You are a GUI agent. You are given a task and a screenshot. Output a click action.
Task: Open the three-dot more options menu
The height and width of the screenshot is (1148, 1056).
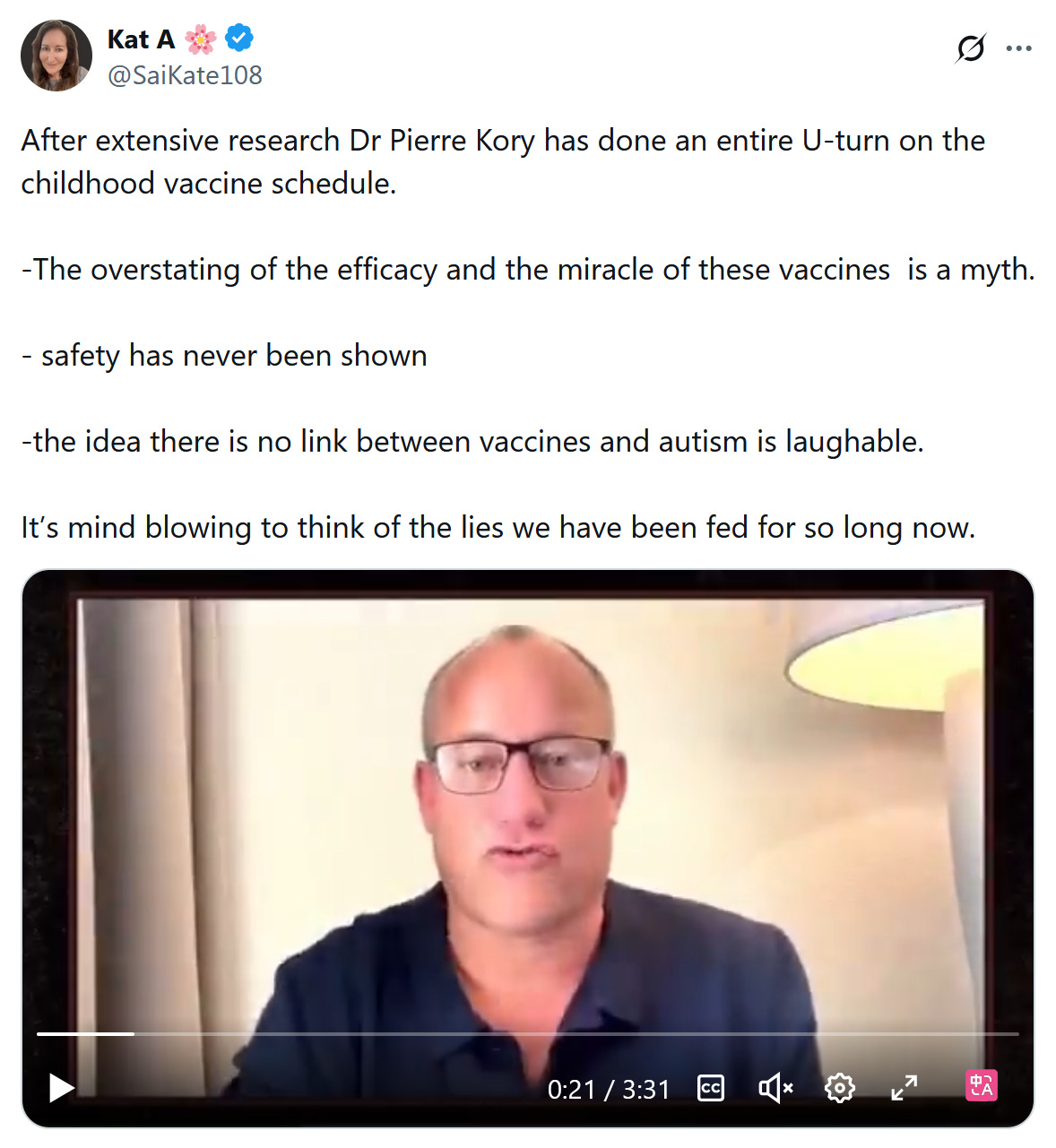click(1018, 48)
